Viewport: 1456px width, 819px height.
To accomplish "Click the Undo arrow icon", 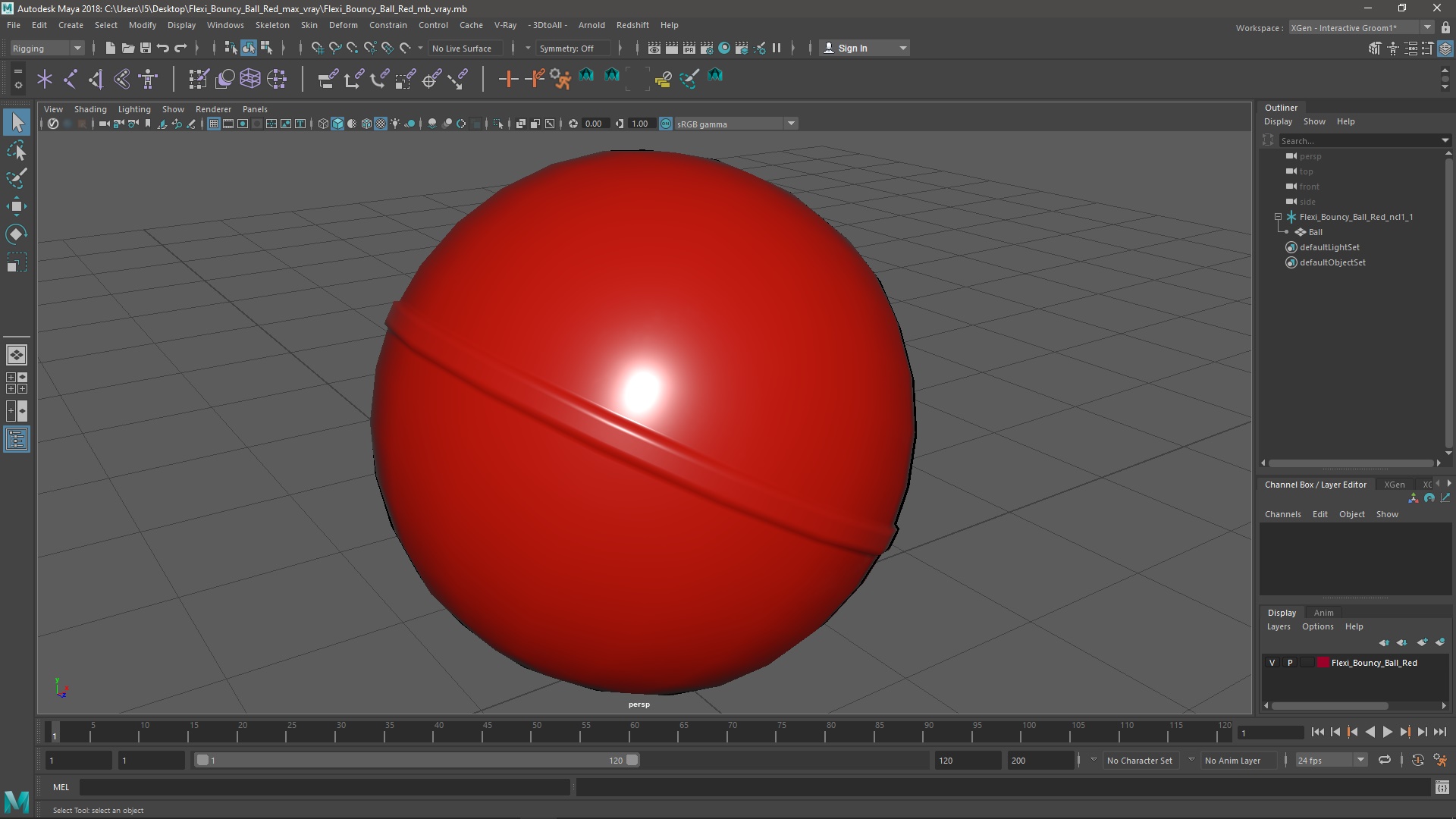I will [163, 48].
